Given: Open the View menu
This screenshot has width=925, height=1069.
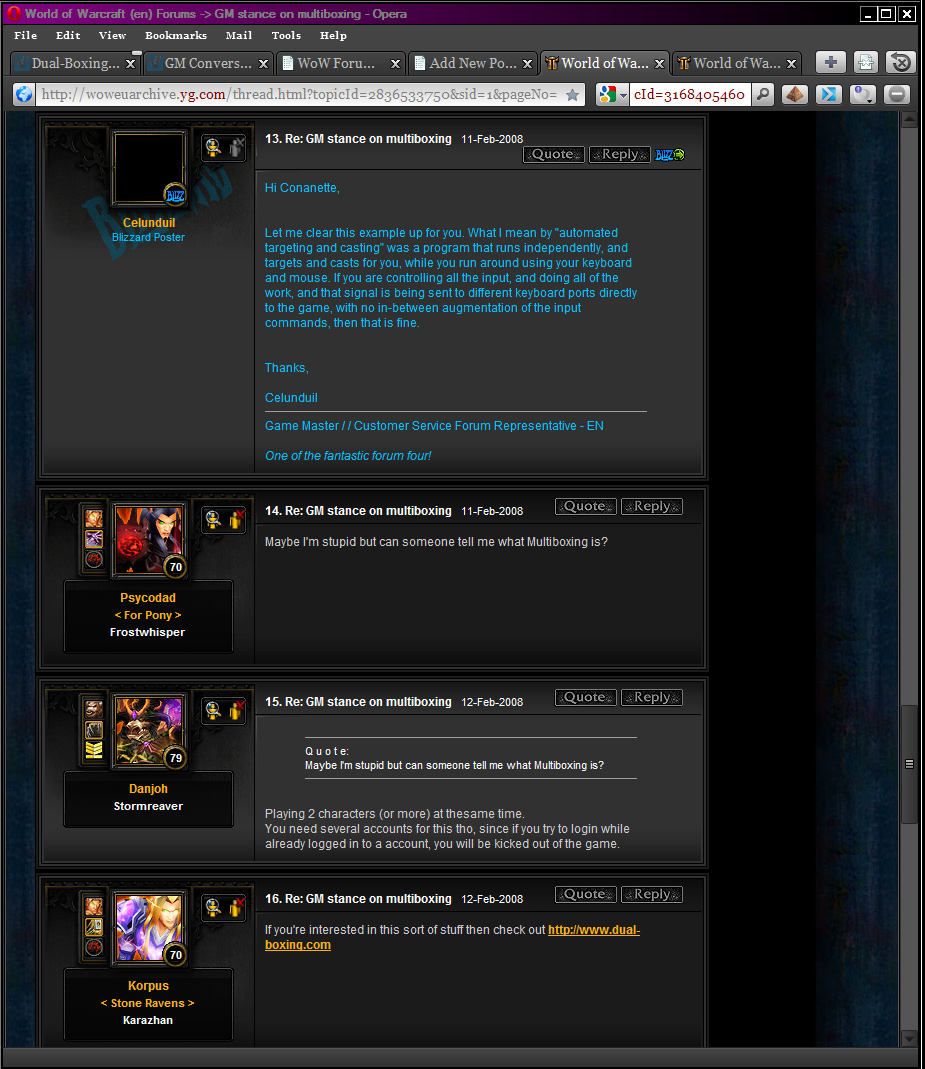Looking at the screenshot, I should 112,35.
